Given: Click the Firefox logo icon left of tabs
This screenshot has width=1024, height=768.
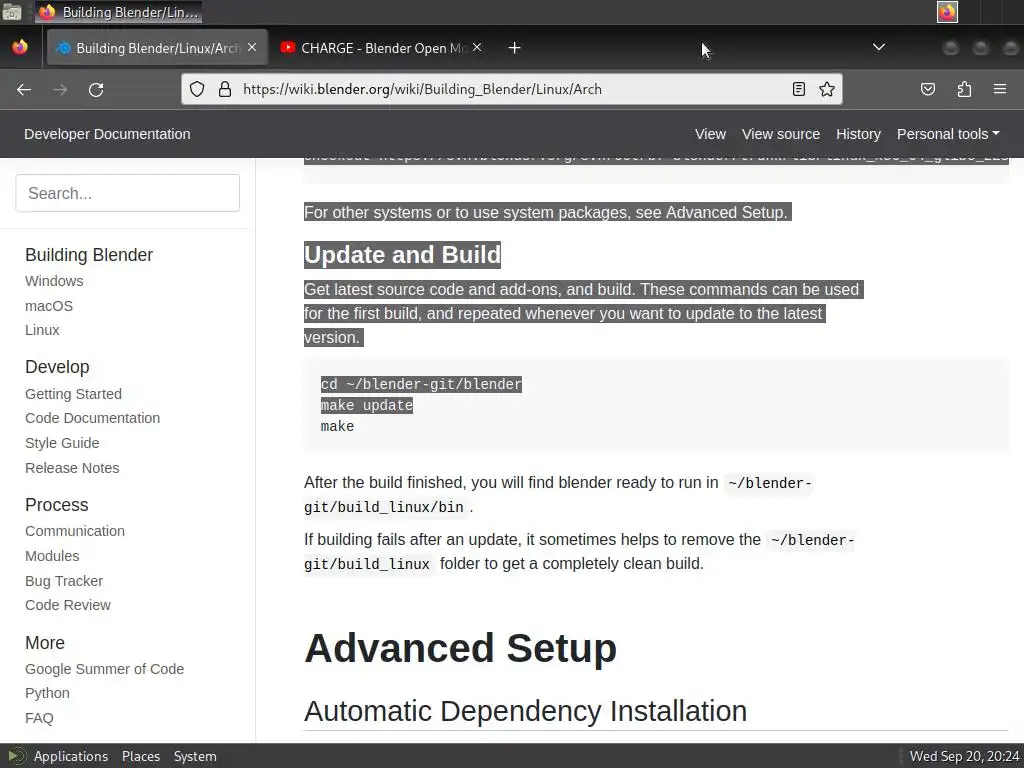Looking at the screenshot, I should pyautogui.click(x=20, y=47).
